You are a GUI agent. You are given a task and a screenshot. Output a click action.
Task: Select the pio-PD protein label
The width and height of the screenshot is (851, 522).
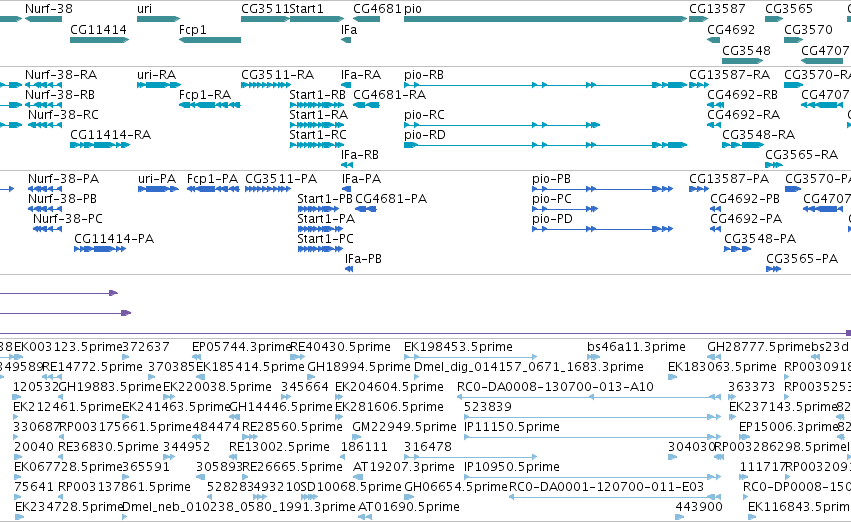[x=552, y=219]
